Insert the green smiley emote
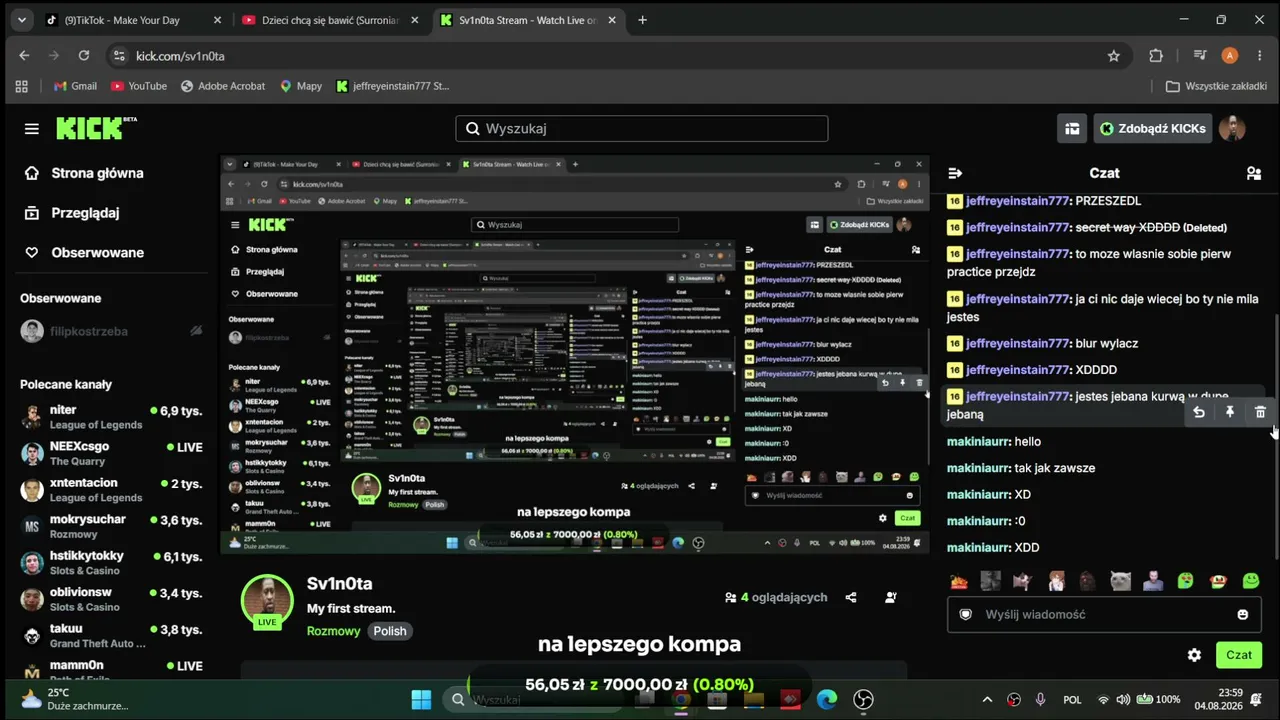 click(x=1251, y=581)
